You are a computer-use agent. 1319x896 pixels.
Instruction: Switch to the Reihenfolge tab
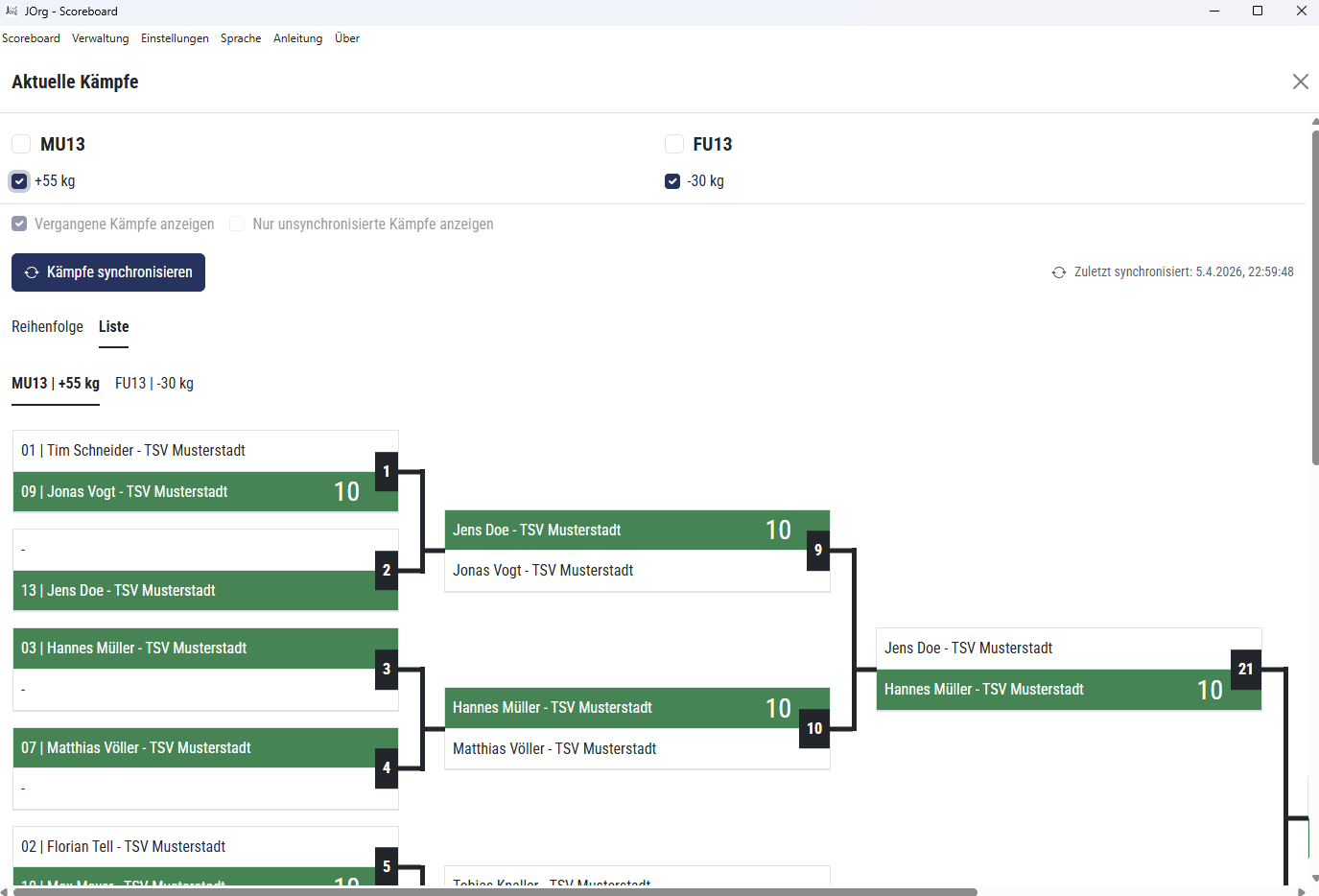pos(47,327)
